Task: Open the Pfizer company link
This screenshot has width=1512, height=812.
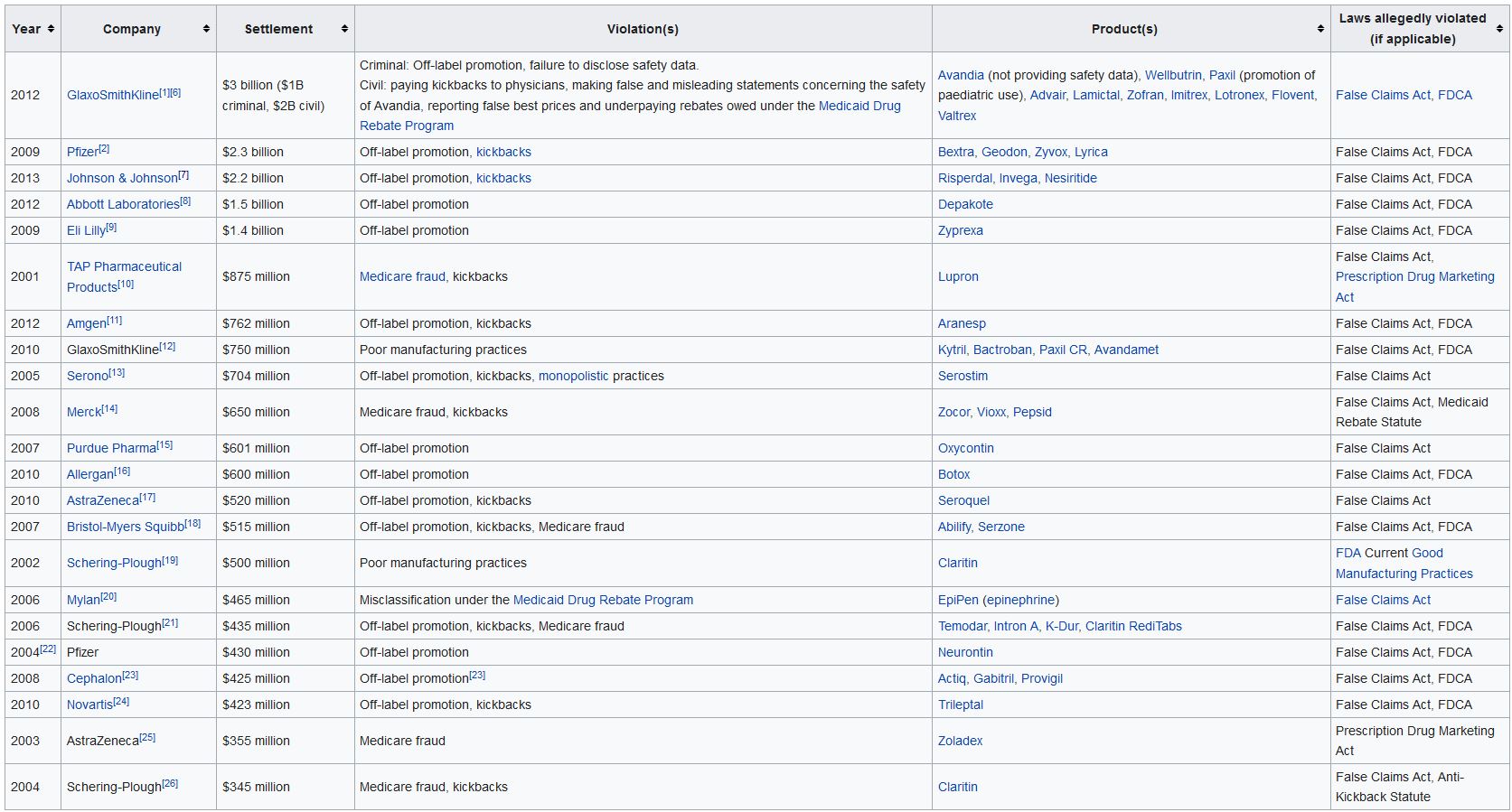Action: [x=82, y=152]
